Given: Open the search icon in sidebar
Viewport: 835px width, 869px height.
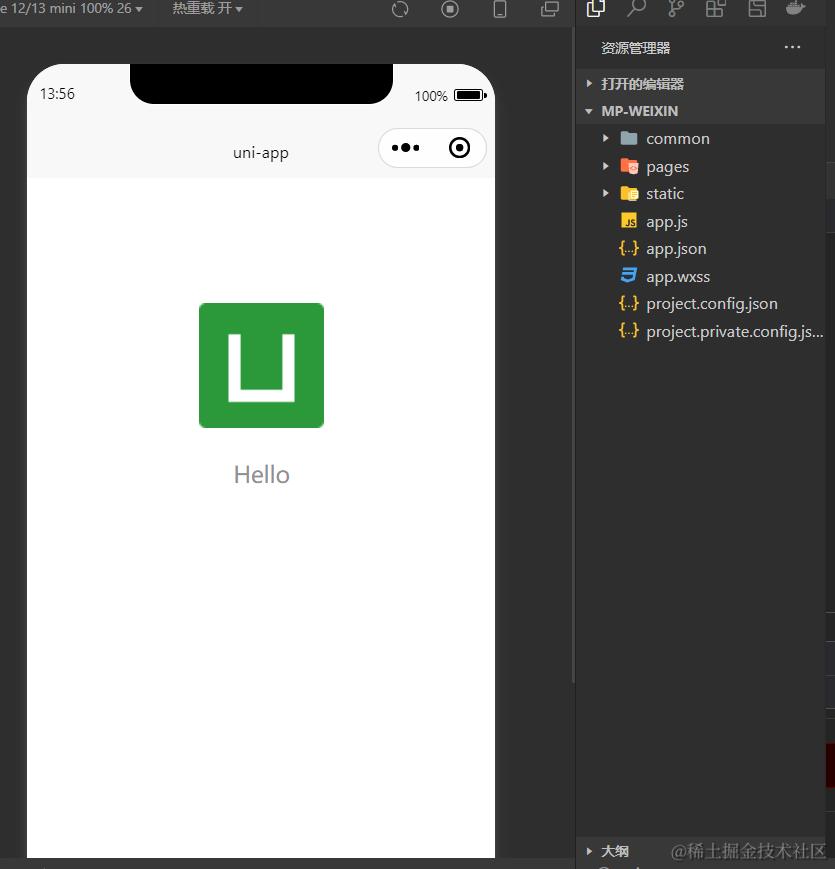Looking at the screenshot, I should tap(636, 8).
